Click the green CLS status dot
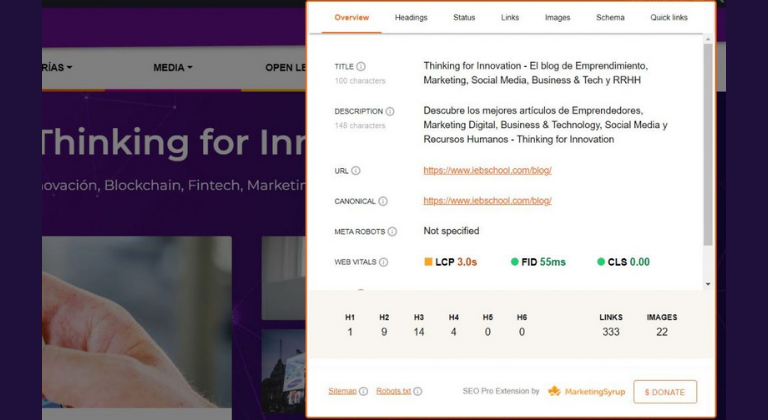Screen dimensions: 768x420 pos(601,262)
